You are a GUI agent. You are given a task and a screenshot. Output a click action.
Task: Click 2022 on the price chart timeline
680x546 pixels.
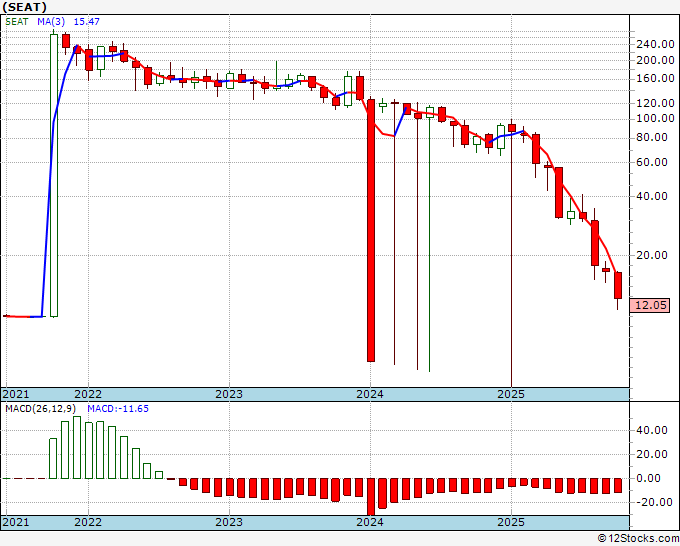(x=88, y=394)
